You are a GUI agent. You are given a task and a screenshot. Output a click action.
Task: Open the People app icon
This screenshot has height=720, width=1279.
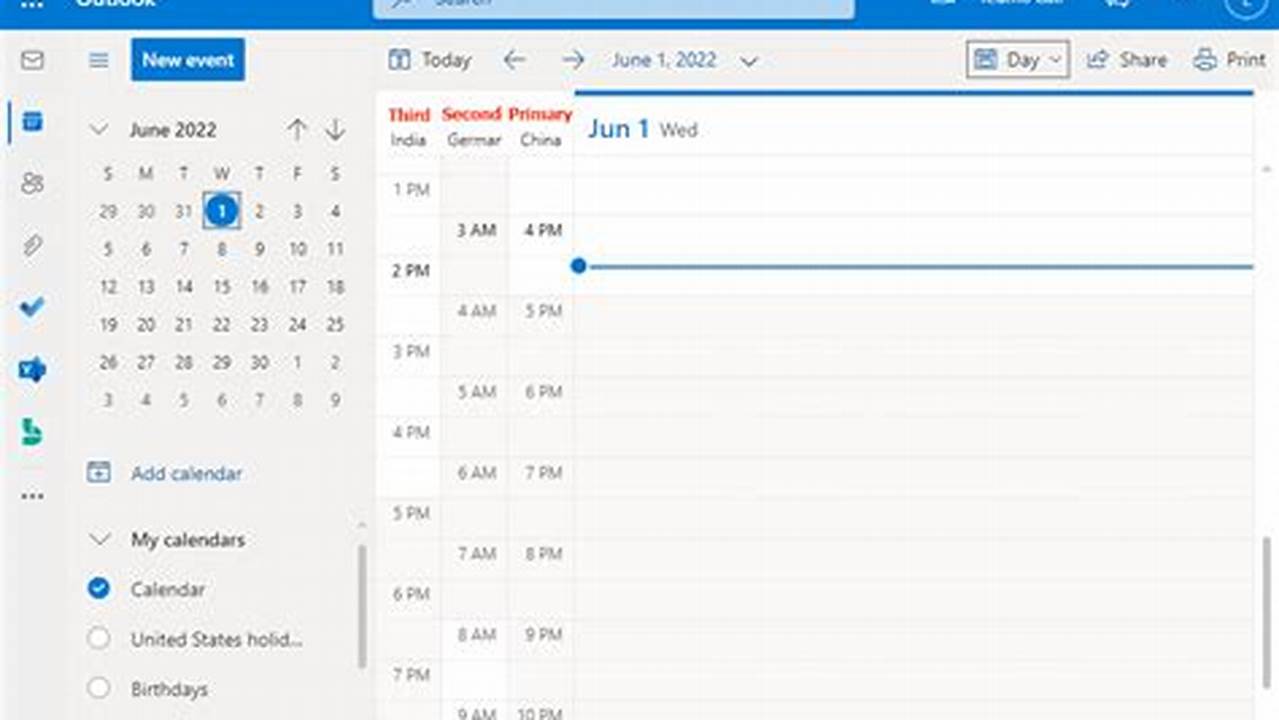pos(32,182)
